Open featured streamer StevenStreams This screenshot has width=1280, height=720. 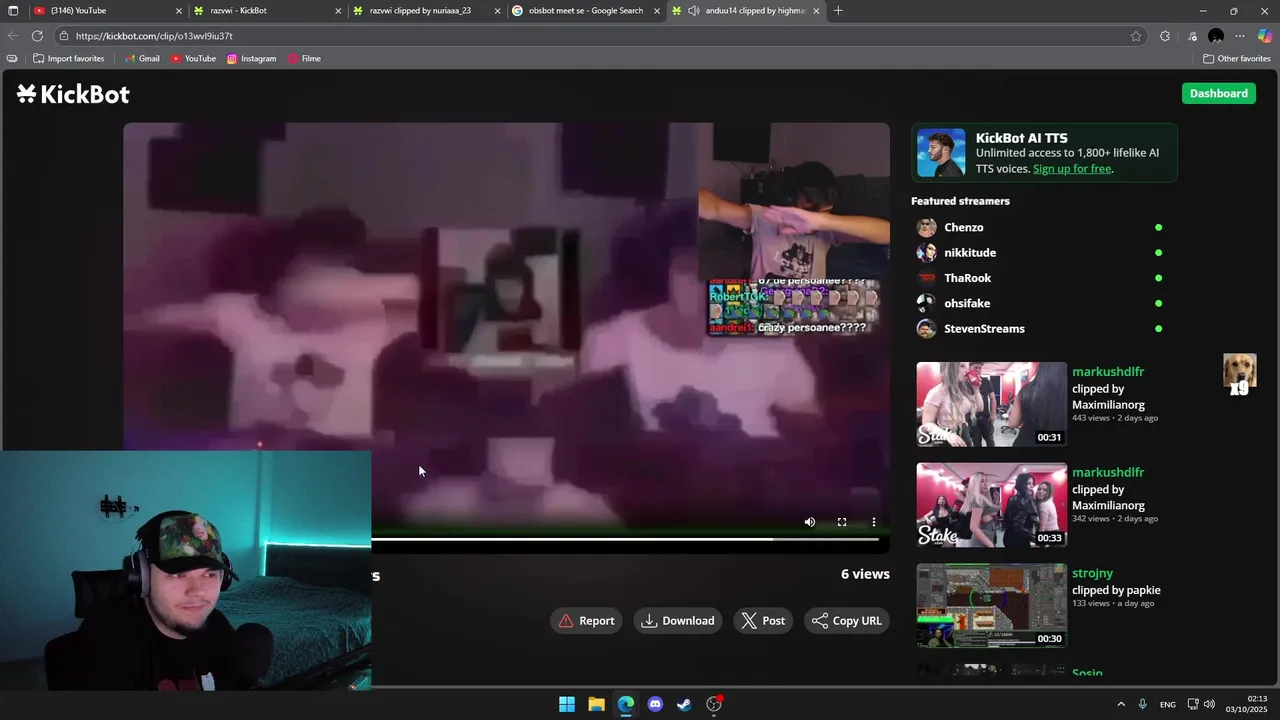tap(984, 329)
